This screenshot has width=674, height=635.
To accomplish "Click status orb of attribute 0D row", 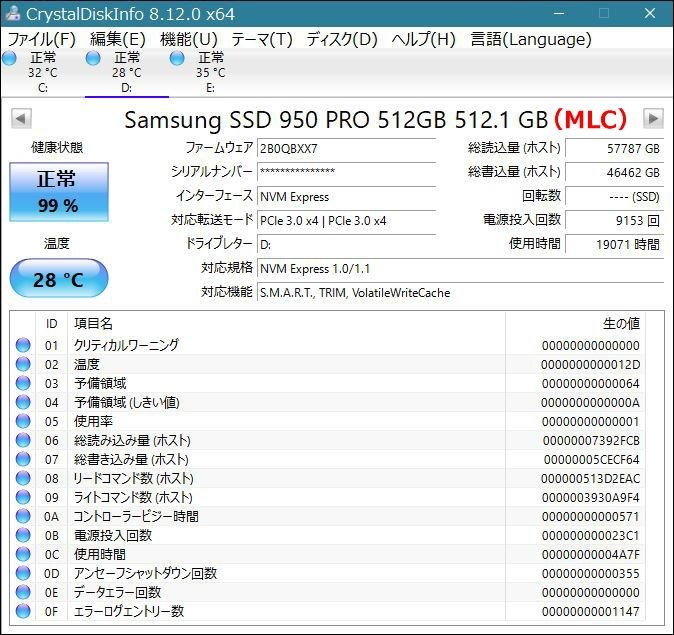I will [23, 573].
